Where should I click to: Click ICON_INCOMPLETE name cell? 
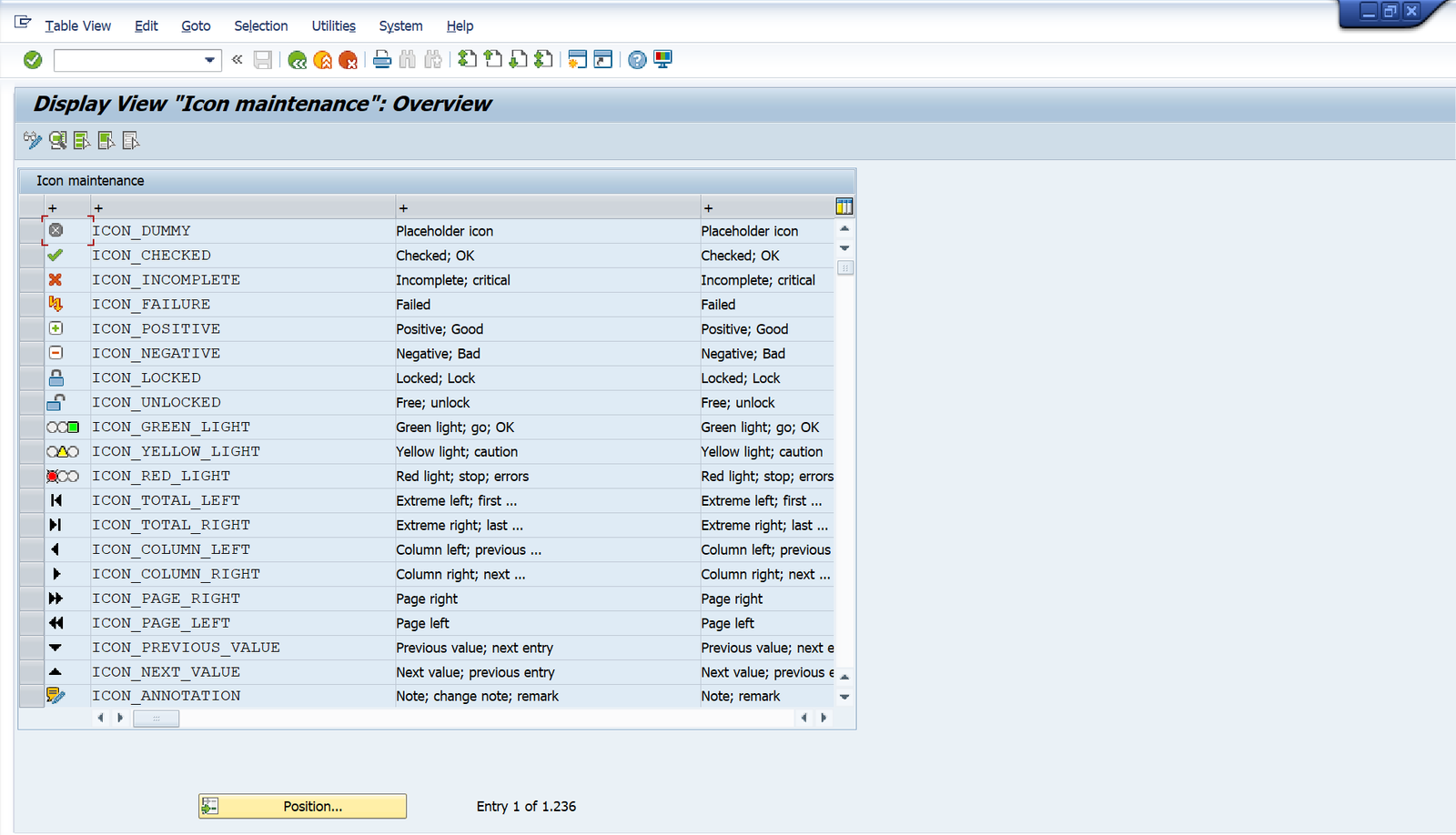coord(243,280)
